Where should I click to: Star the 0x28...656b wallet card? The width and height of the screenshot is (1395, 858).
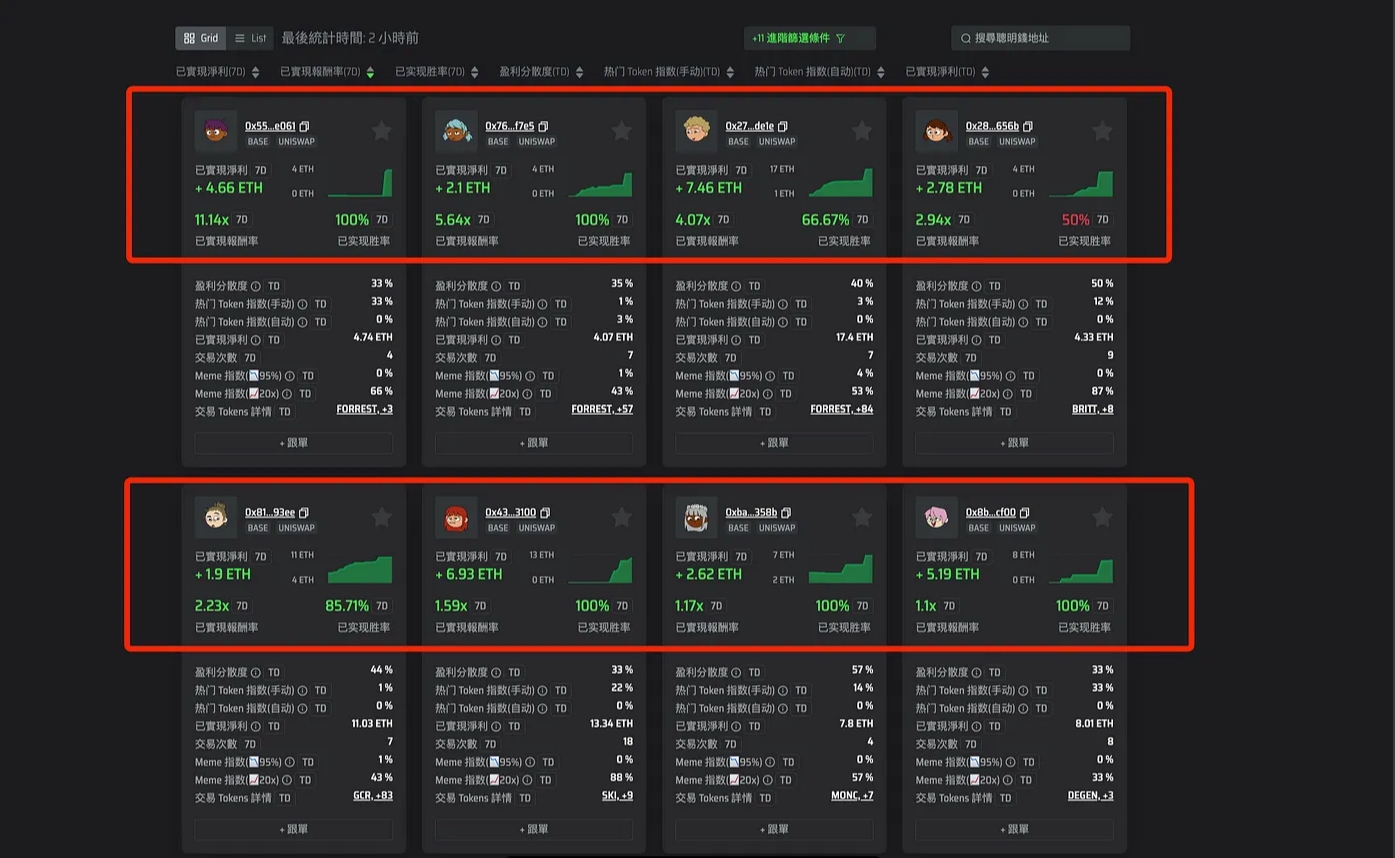[x=1102, y=131]
